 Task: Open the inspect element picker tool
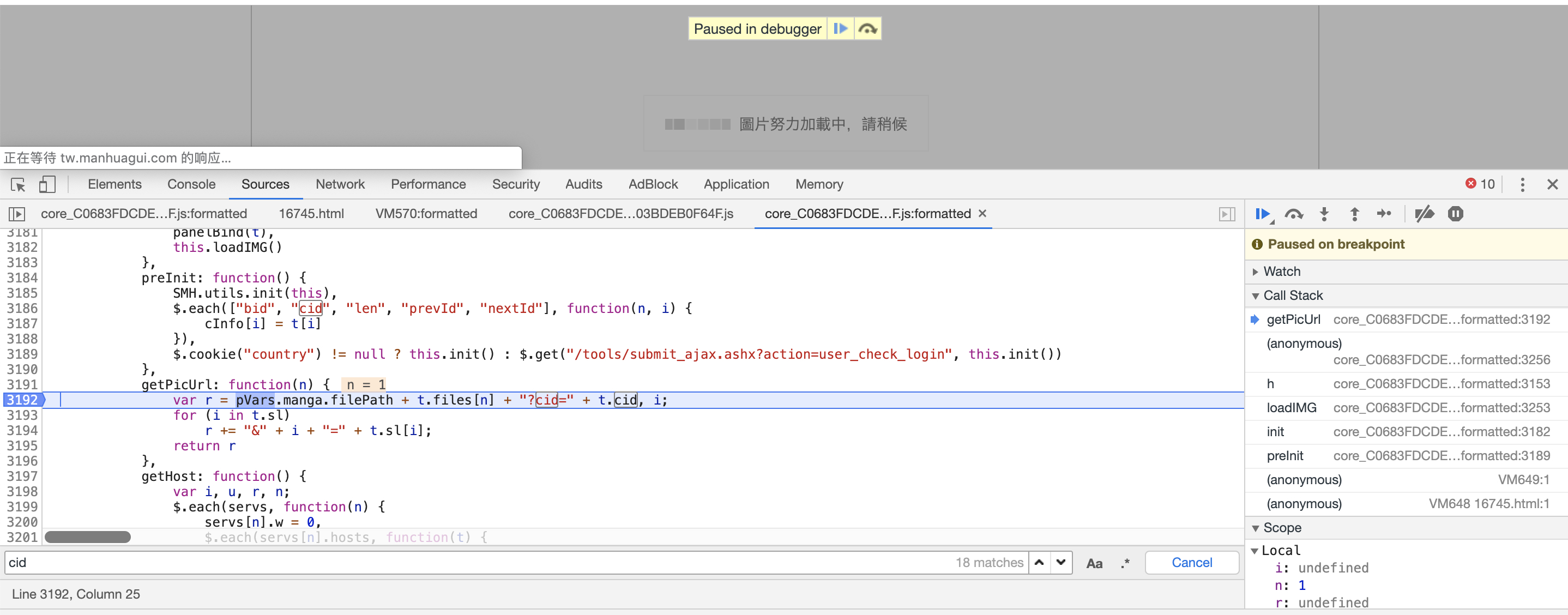pyautogui.click(x=18, y=184)
